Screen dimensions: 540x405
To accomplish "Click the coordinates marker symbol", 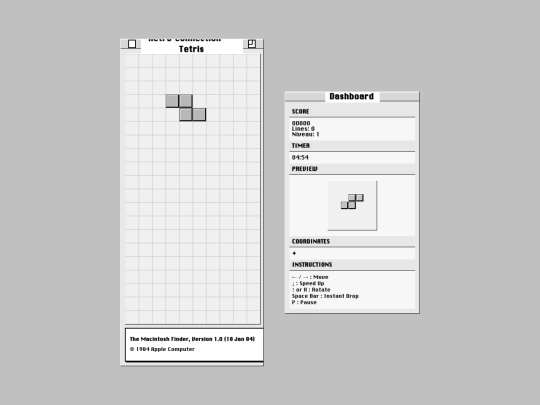I will pyautogui.click(x=294, y=253).
